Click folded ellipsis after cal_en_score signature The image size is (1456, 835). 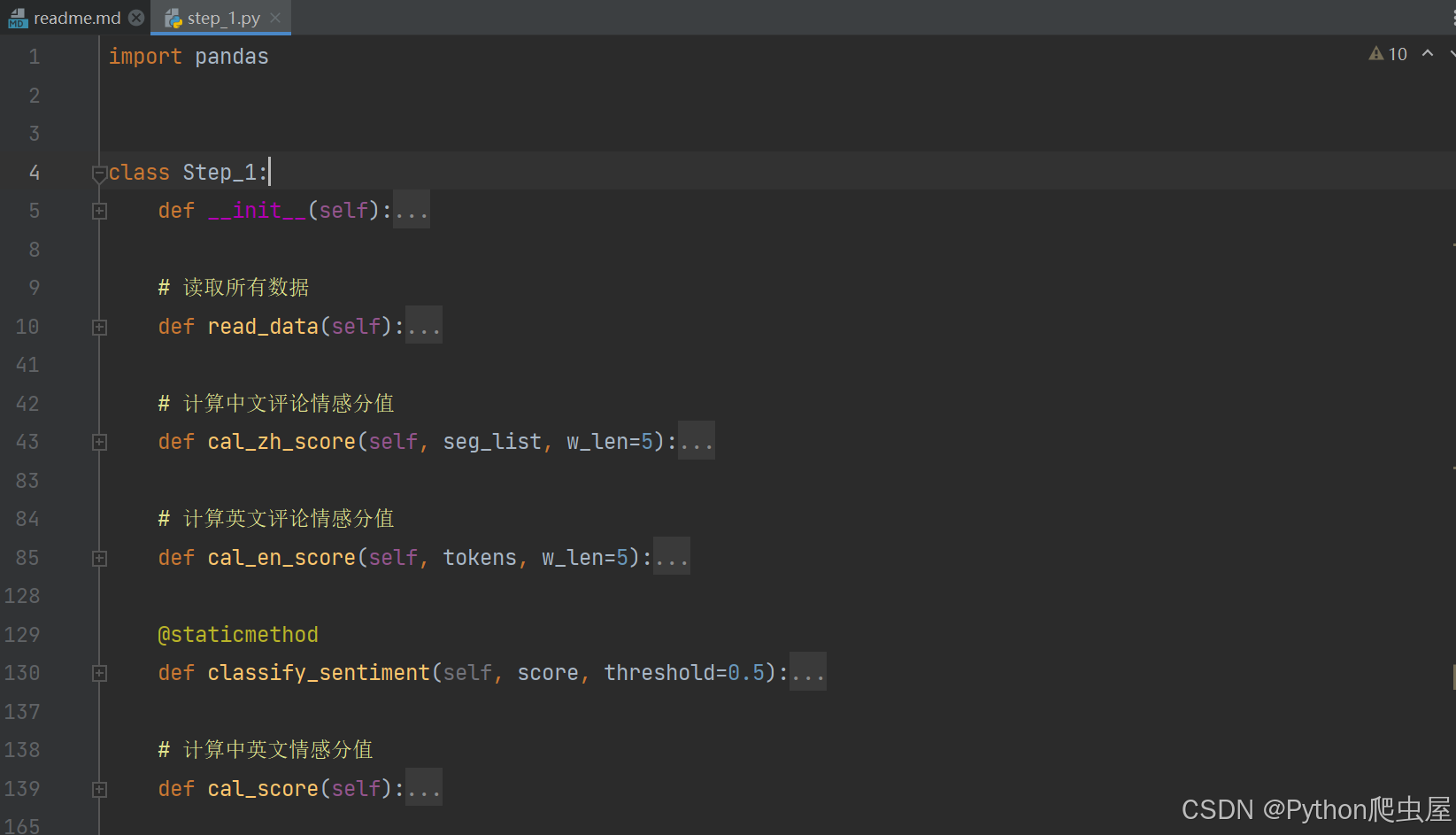click(672, 557)
